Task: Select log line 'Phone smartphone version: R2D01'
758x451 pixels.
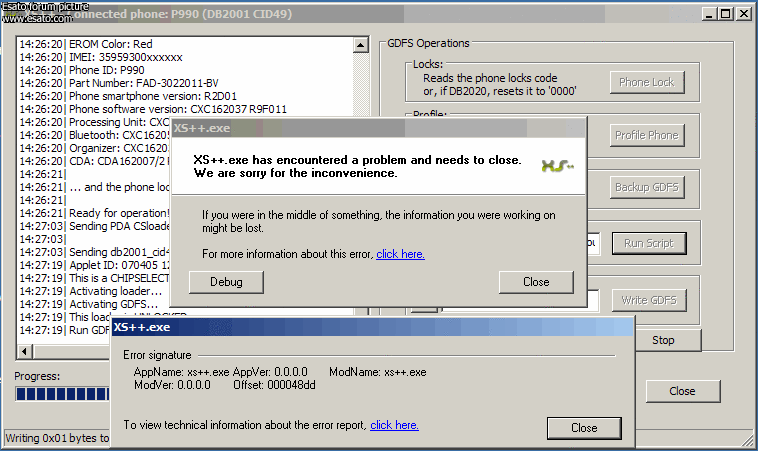Action: [x=153, y=96]
